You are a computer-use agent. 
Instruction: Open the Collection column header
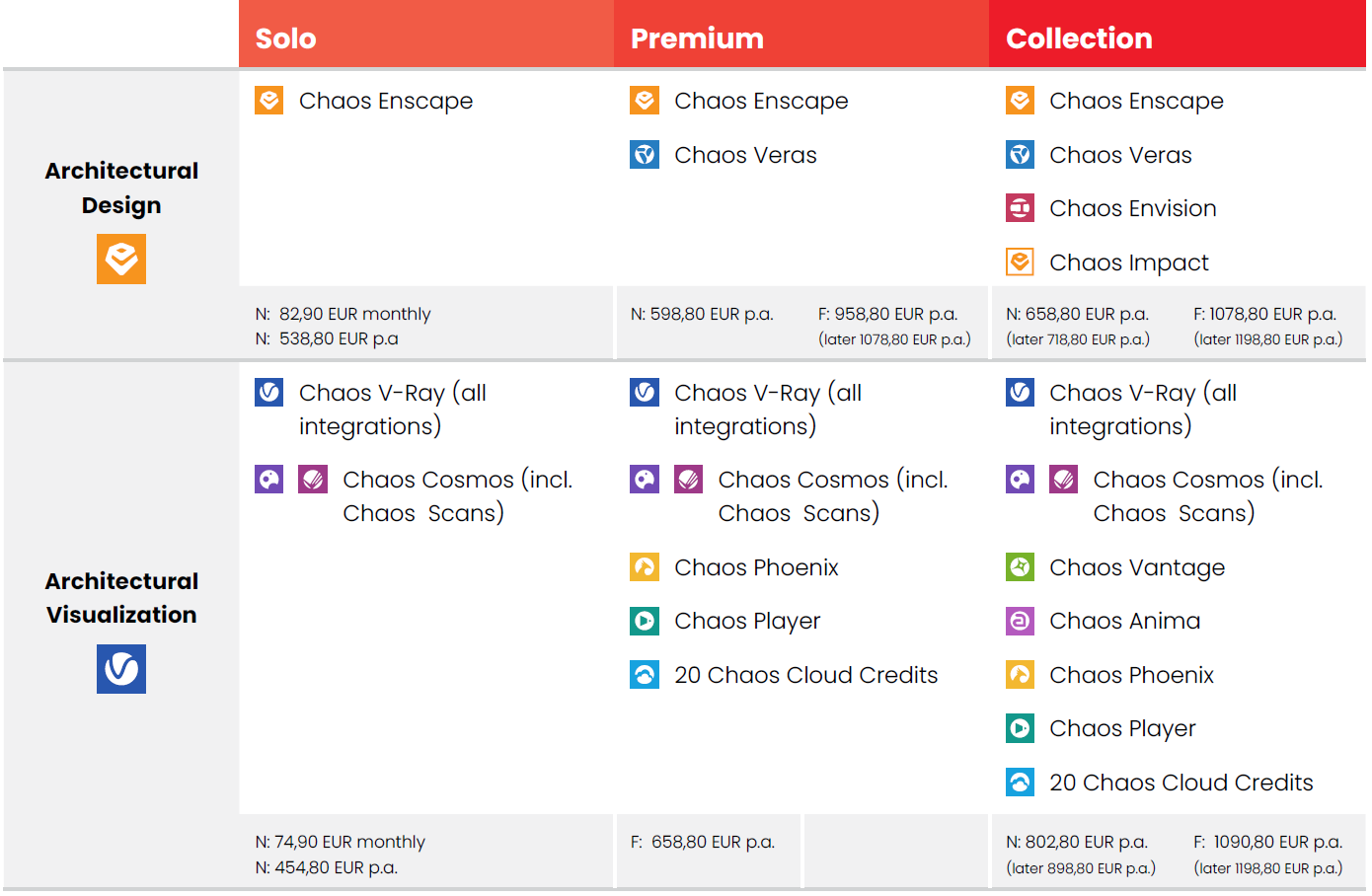(1079, 38)
